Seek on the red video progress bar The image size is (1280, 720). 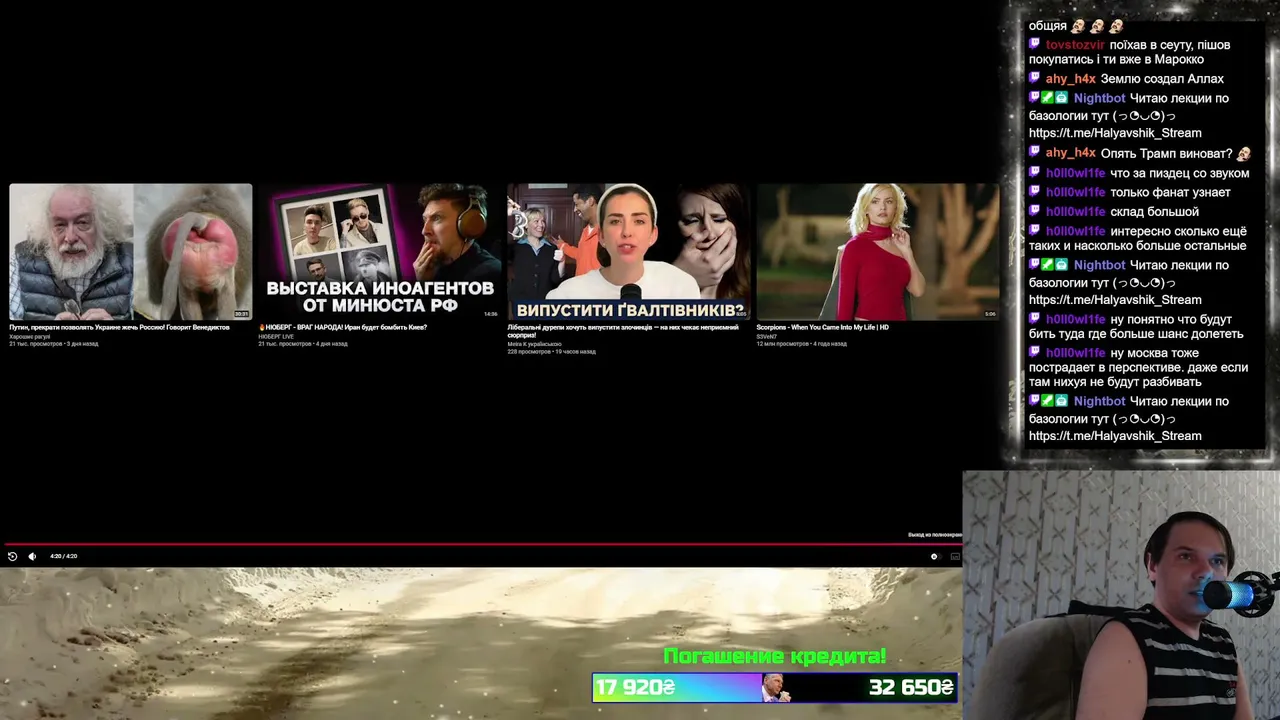[x=481, y=544]
